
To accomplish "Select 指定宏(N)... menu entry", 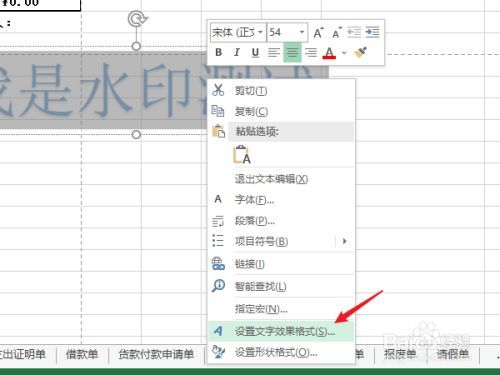I will tap(281, 309).
